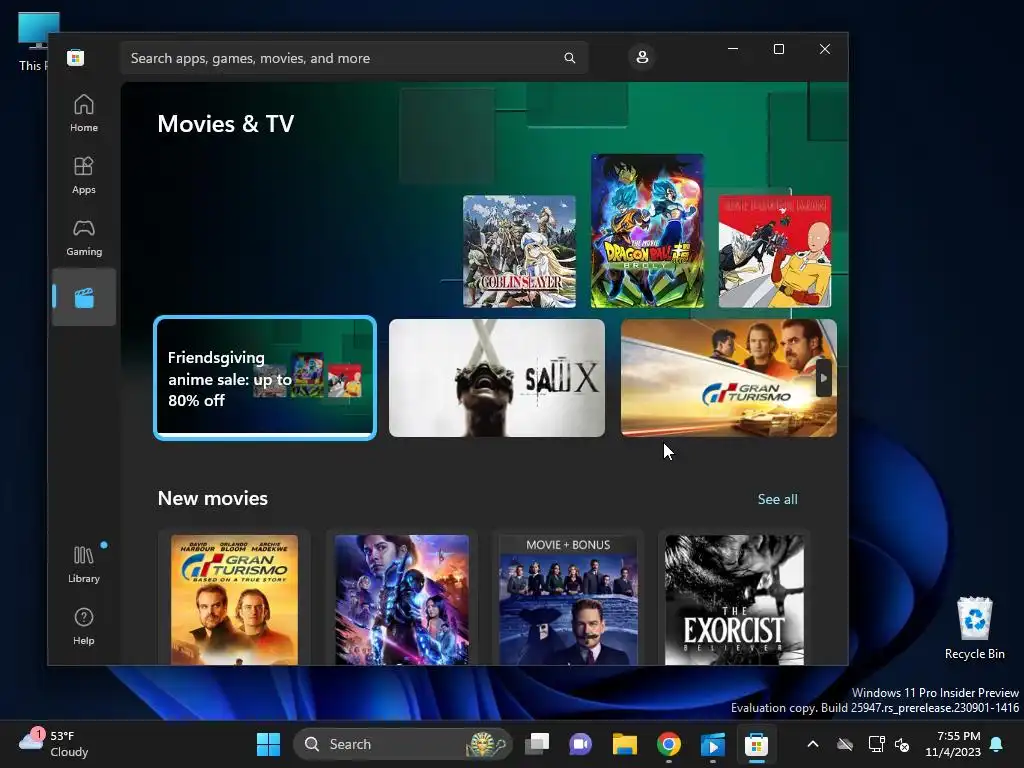Open the Blue Beetle movie poster
Image resolution: width=1024 pixels, height=768 pixels.
(x=402, y=600)
